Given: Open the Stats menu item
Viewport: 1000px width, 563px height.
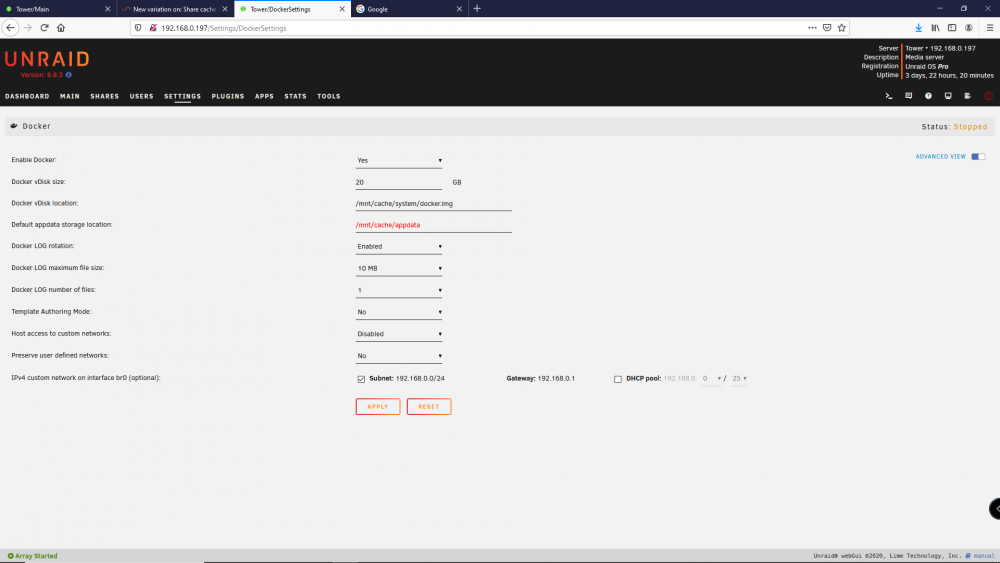Looking at the screenshot, I should pyautogui.click(x=295, y=96).
